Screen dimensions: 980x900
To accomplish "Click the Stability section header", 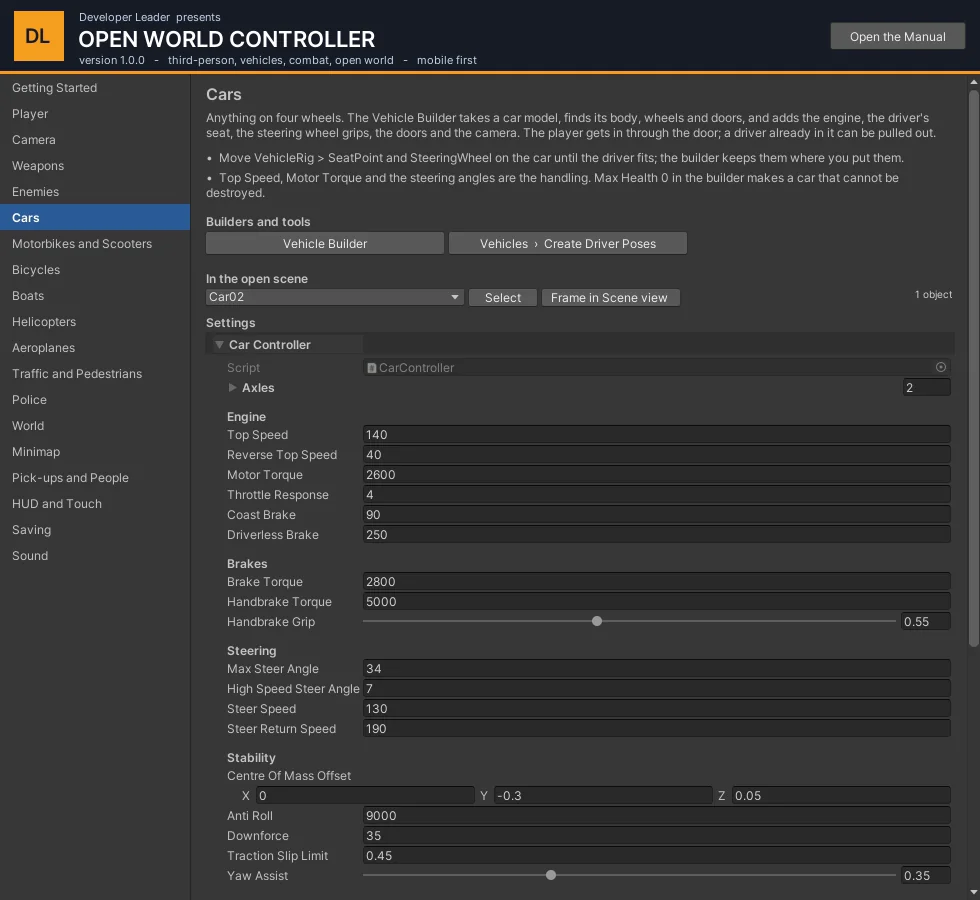I will [251, 758].
